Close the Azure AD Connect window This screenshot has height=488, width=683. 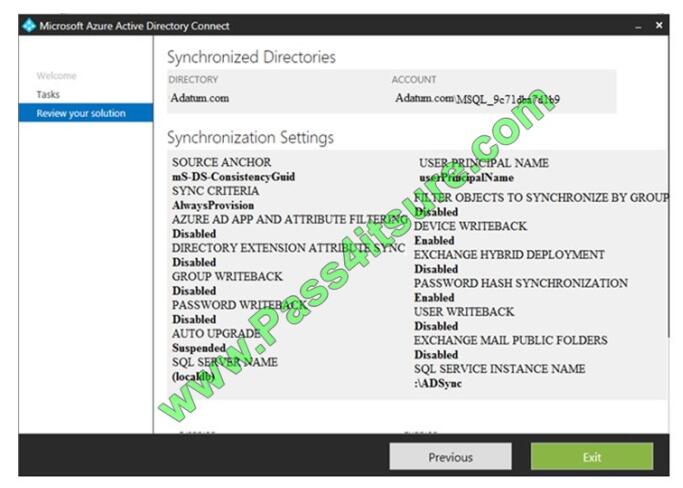click(x=659, y=26)
